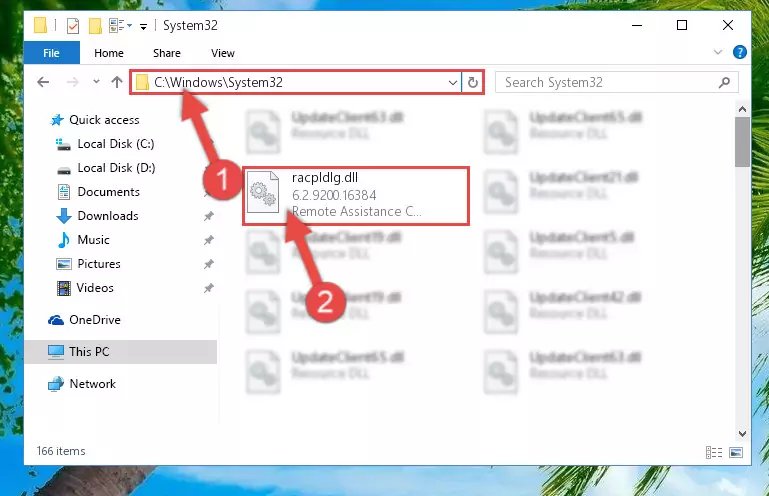Screen dimensions: 769x496
Task: Click the Pictures pin icon
Action: [209, 264]
